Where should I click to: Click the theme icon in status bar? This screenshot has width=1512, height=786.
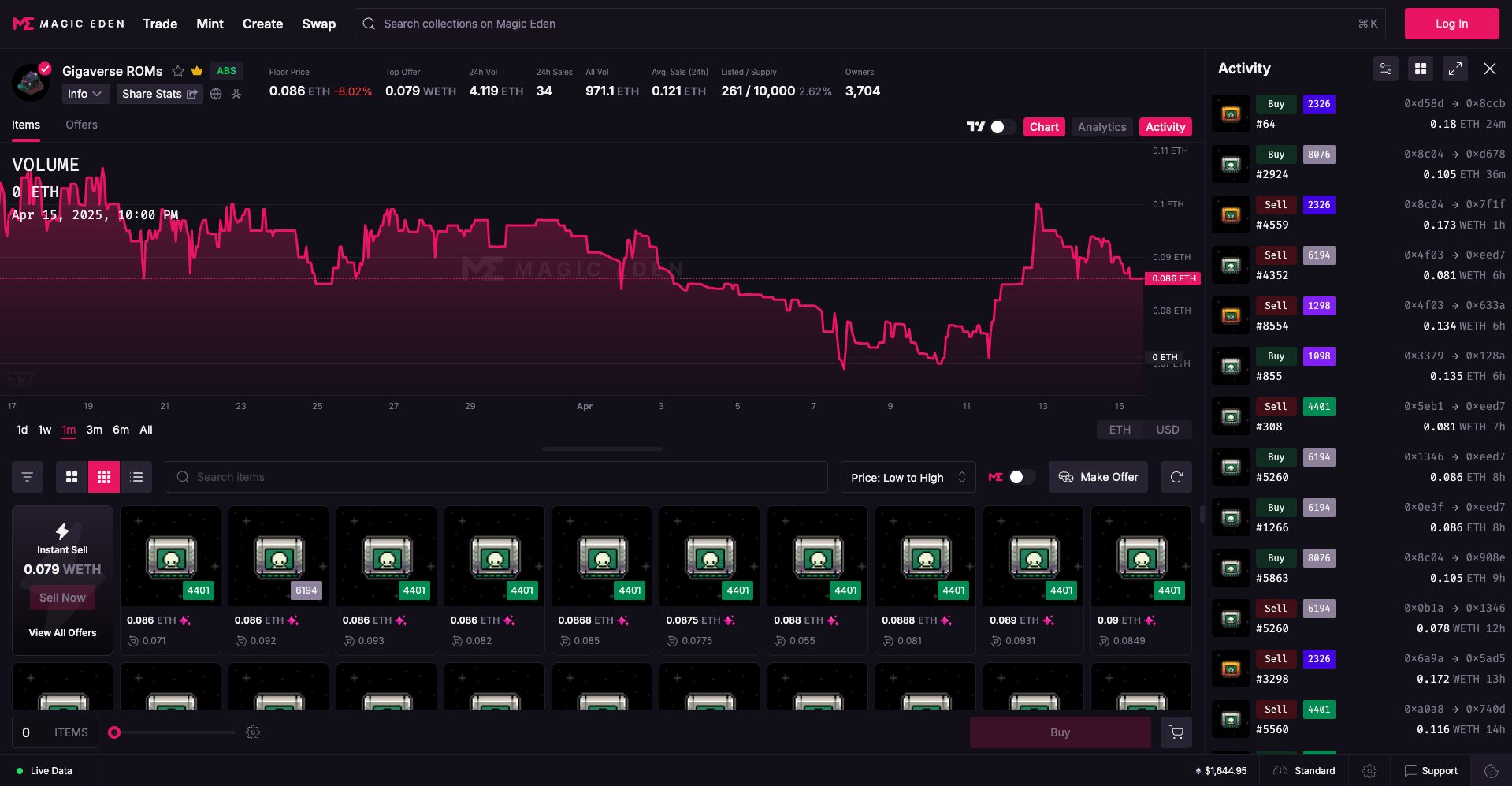click(x=1491, y=771)
